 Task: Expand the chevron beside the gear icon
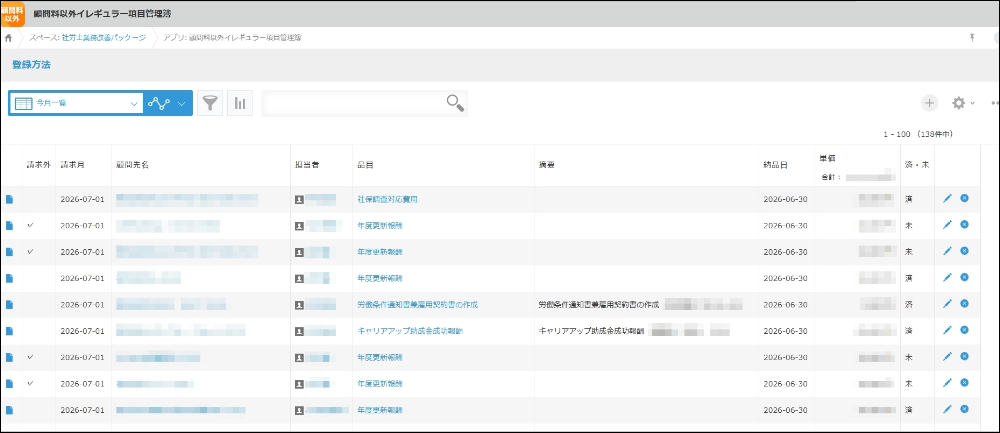coord(973,103)
